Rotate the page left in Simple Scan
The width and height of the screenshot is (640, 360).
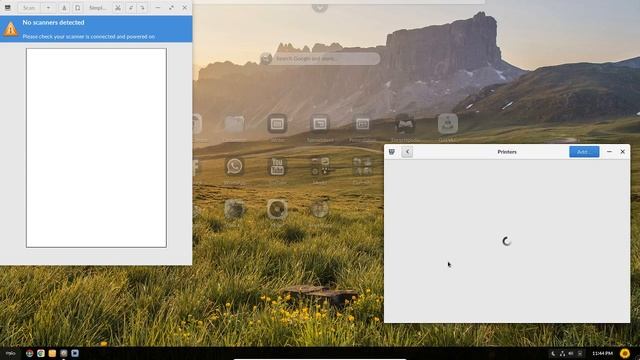pyautogui.click(x=131, y=8)
